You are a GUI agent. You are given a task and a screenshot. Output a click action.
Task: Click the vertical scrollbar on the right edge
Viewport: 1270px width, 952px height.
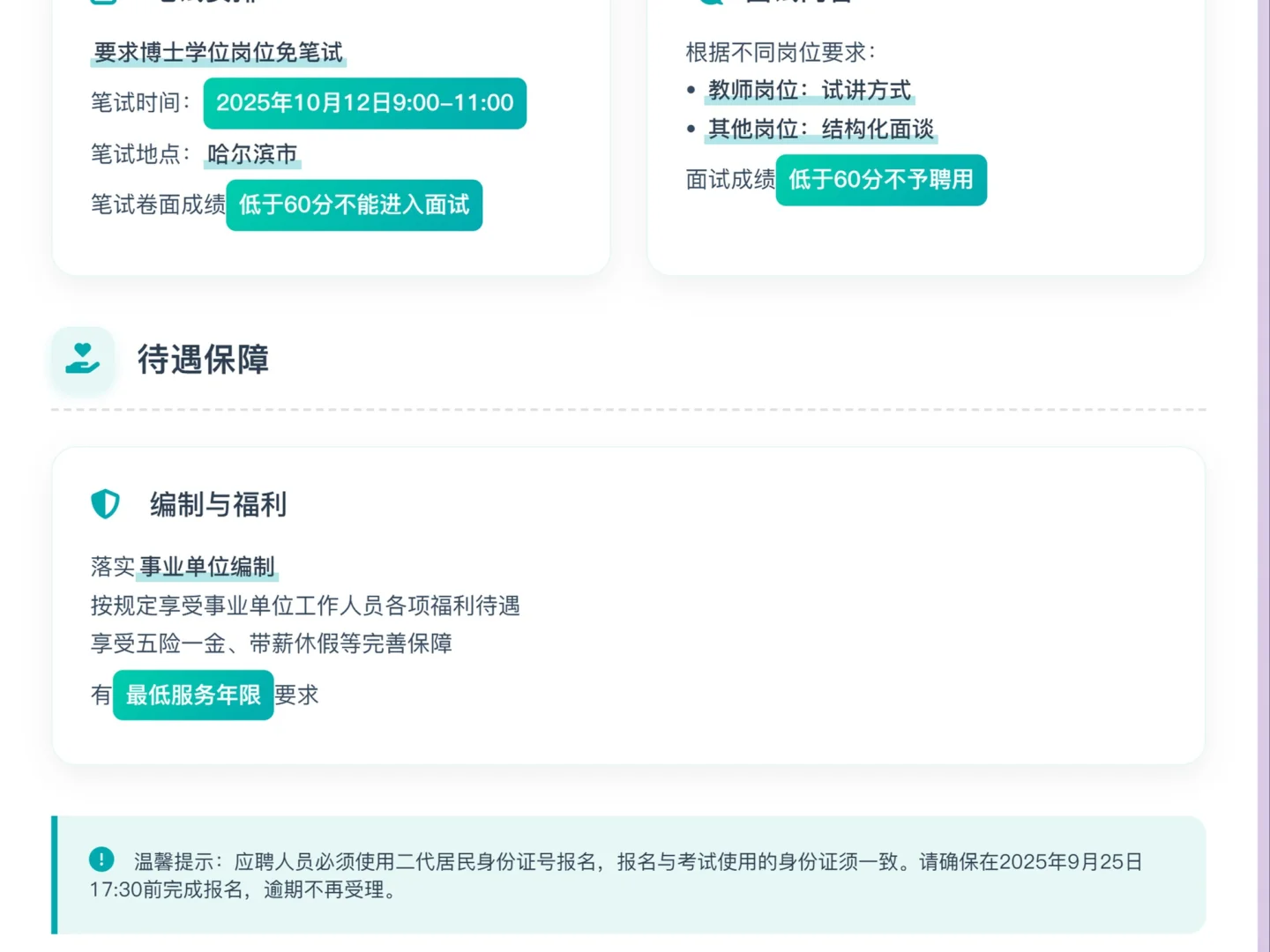[x=1263, y=476]
